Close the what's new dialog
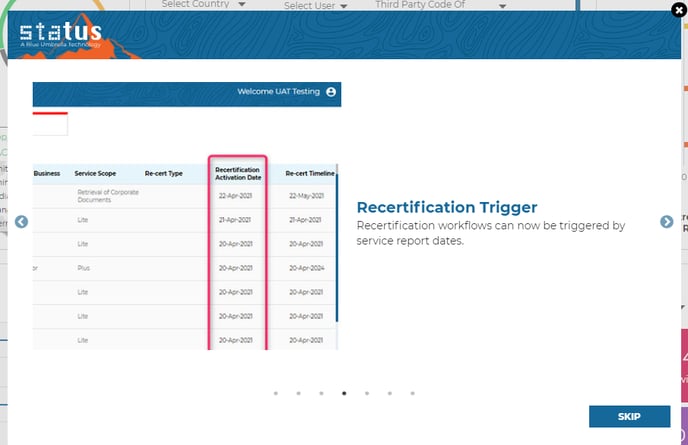This screenshot has width=688, height=445. click(x=679, y=10)
